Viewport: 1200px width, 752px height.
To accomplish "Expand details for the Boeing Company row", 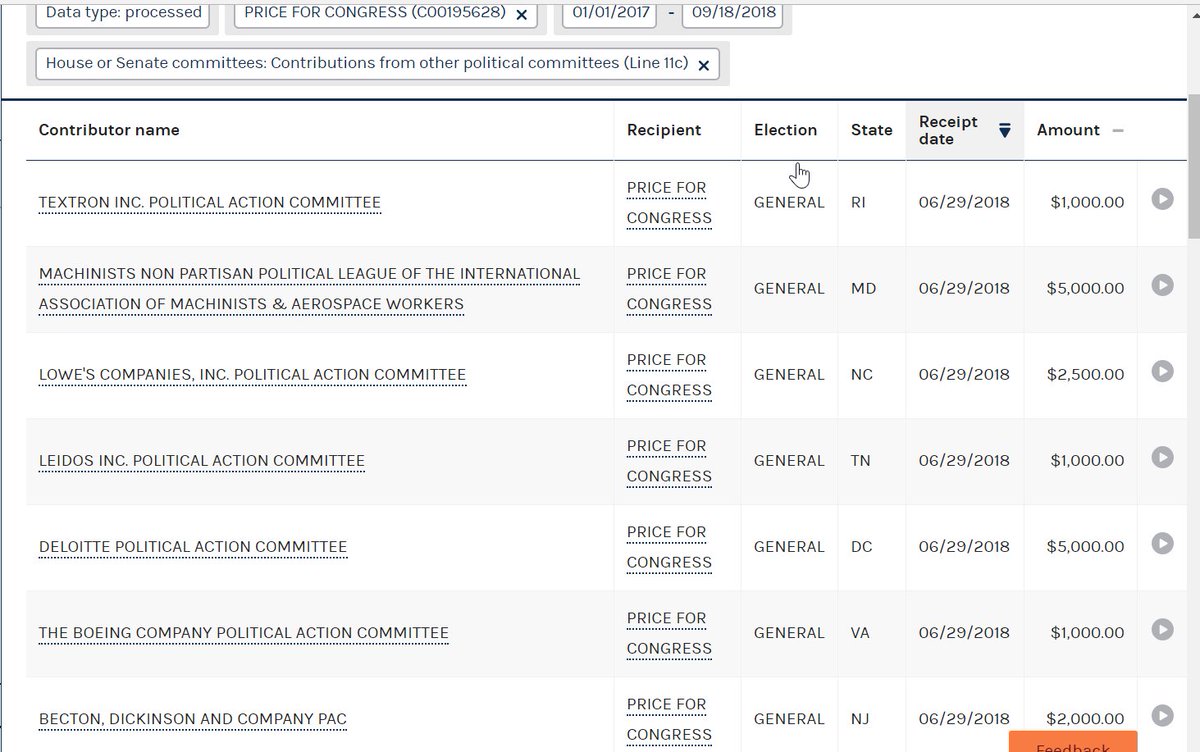I will (1161, 629).
